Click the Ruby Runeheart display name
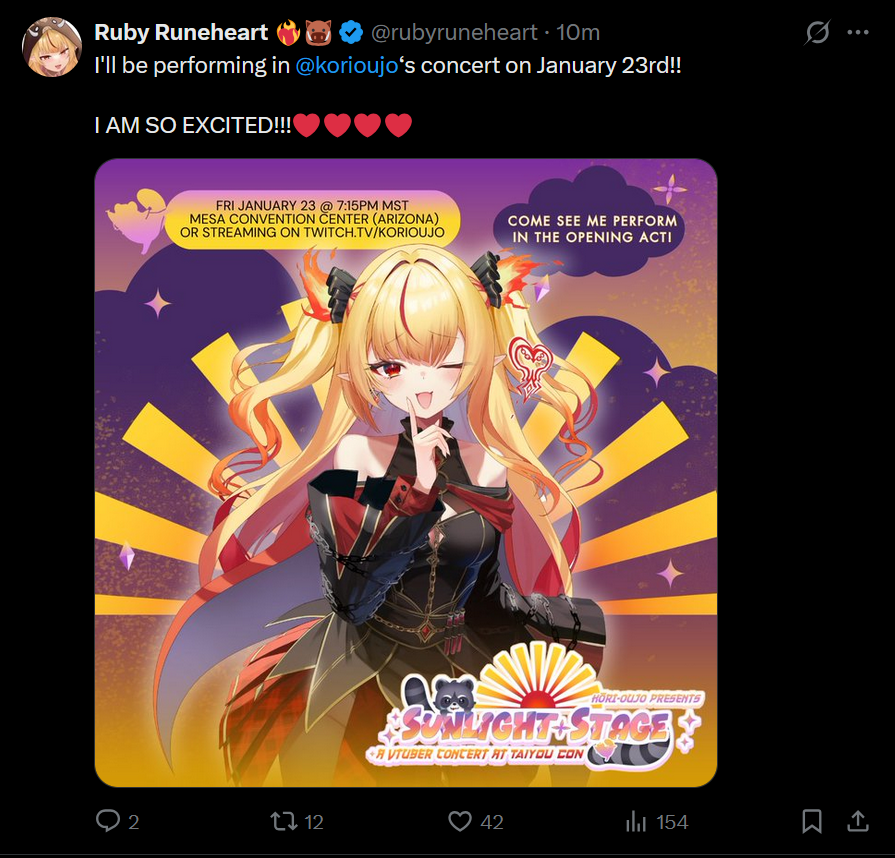The height and width of the screenshot is (858, 895). pyautogui.click(x=181, y=33)
